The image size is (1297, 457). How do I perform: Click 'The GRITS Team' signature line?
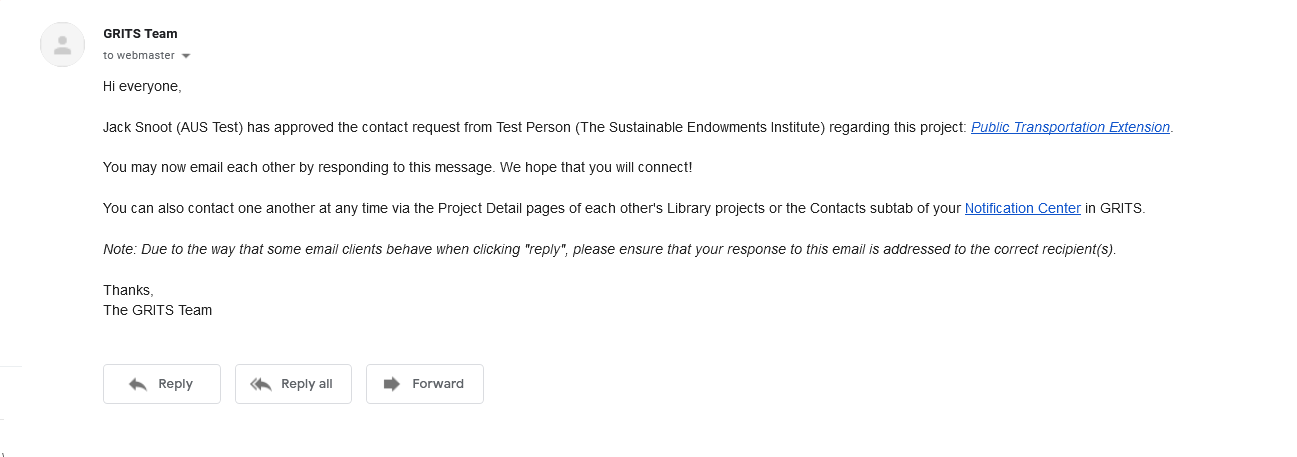[x=157, y=310]
